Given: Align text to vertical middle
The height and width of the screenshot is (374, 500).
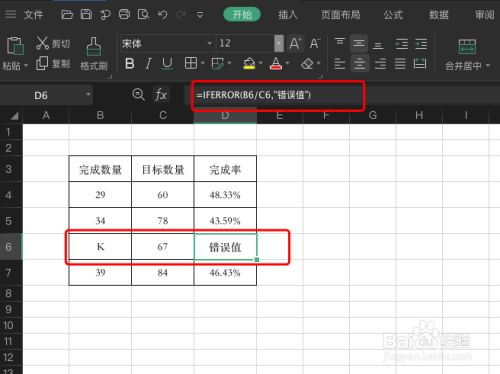Looking at the screenshot, I should [359, 43].
